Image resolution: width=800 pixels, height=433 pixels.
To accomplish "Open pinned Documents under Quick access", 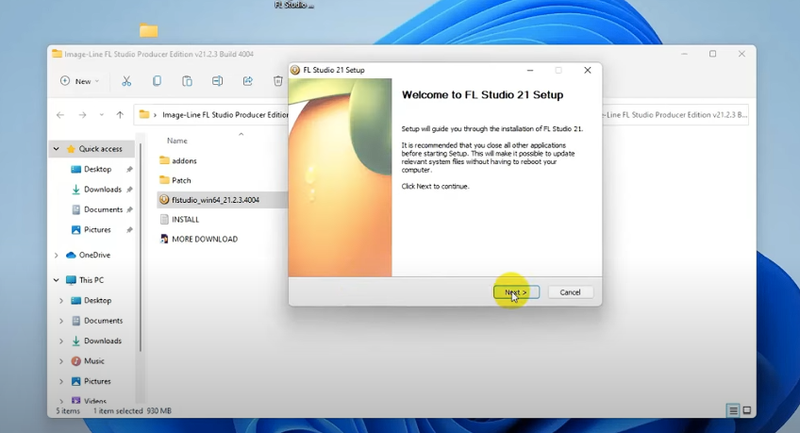I will (x=103, y=210).
